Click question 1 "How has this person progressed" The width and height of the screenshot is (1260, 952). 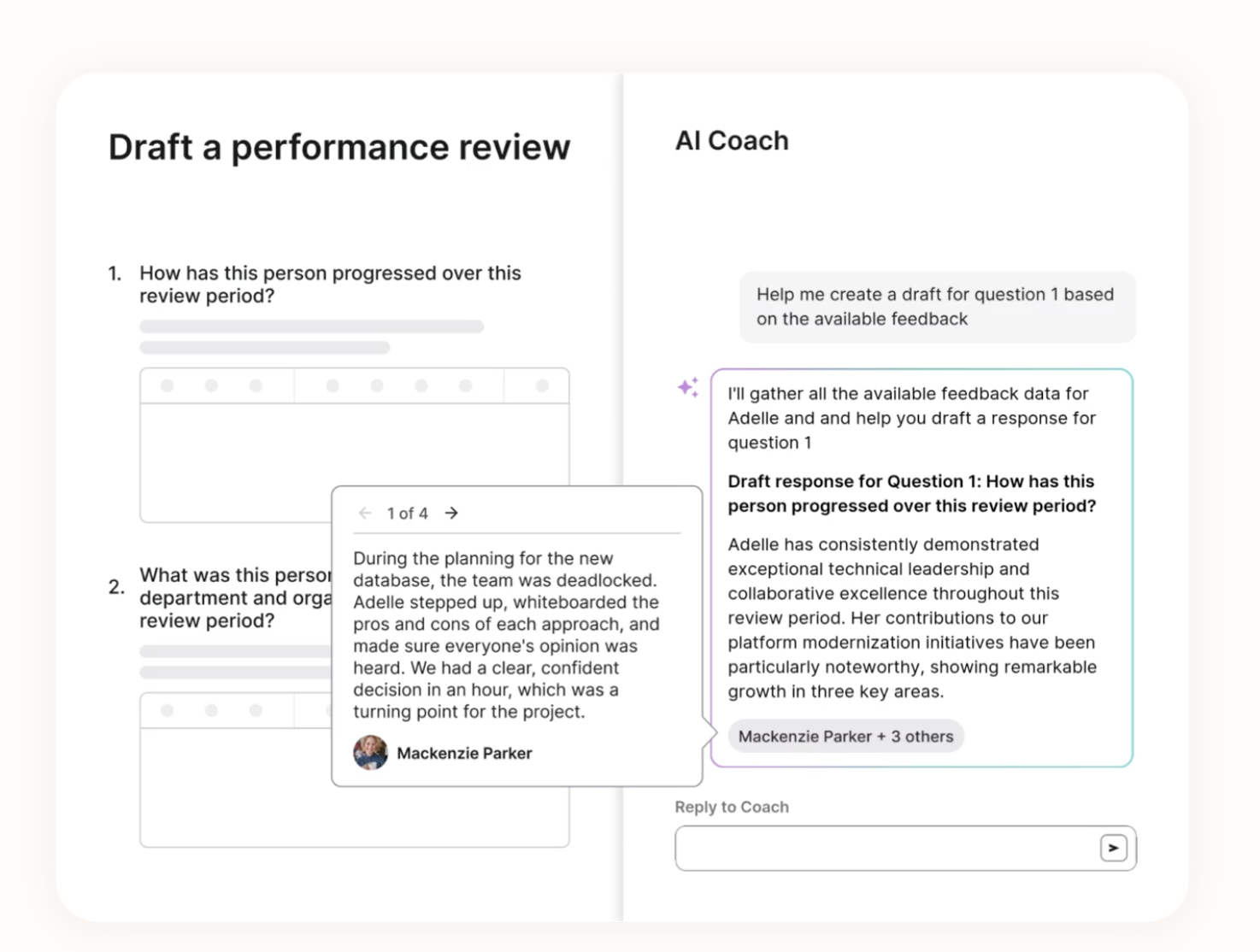330,285
